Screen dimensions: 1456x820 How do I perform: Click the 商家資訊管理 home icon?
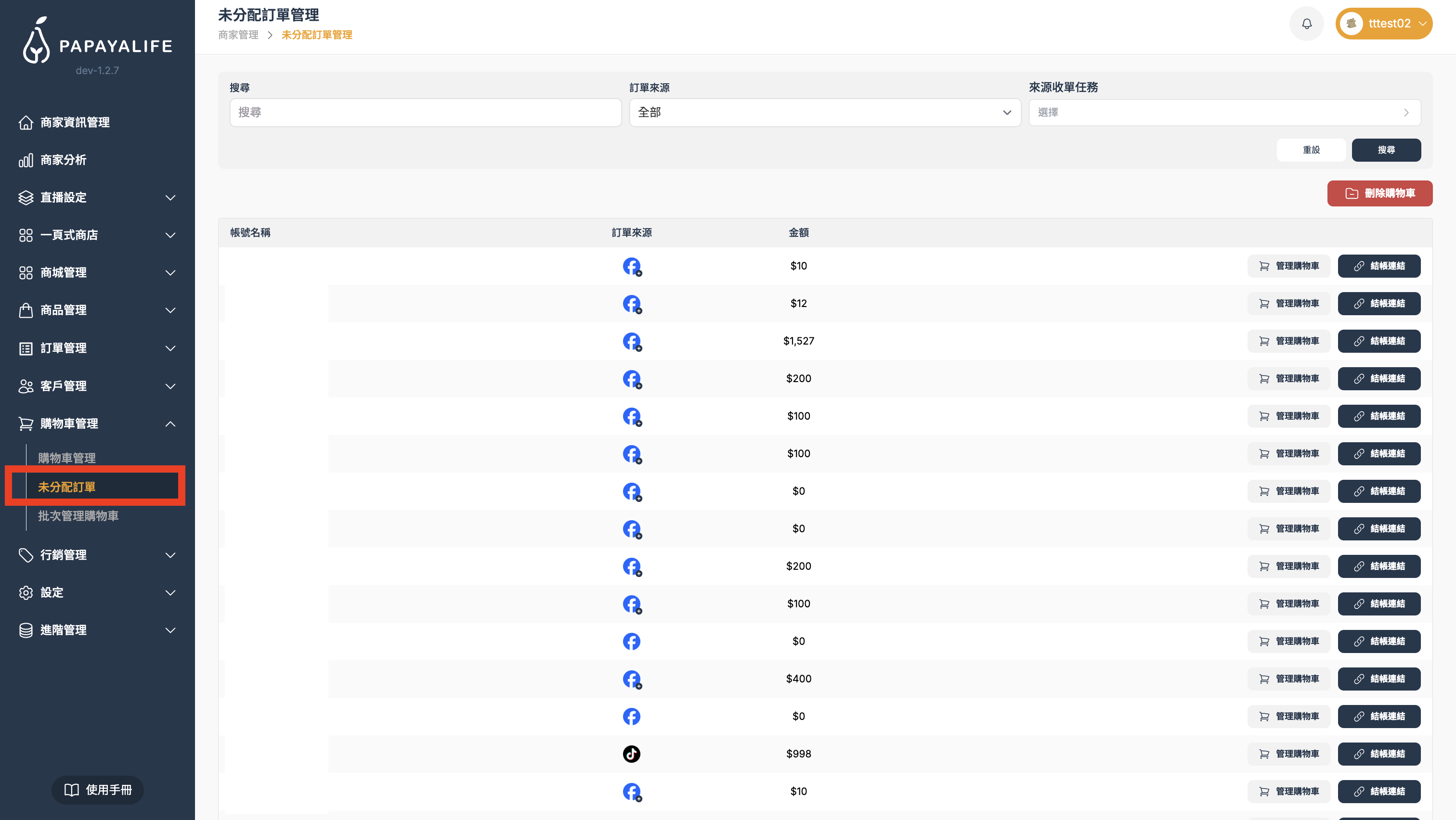pos(26,123)
